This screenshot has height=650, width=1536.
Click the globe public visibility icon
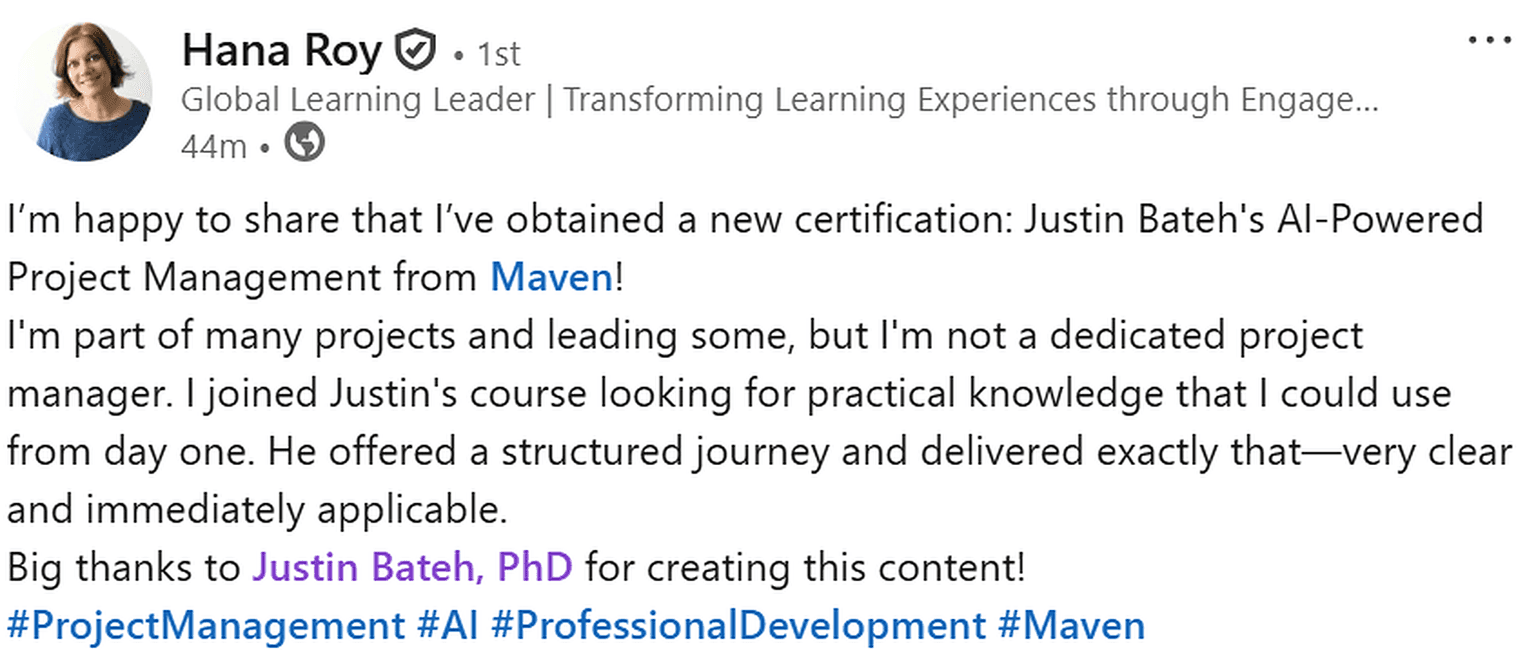coord(304,144)
